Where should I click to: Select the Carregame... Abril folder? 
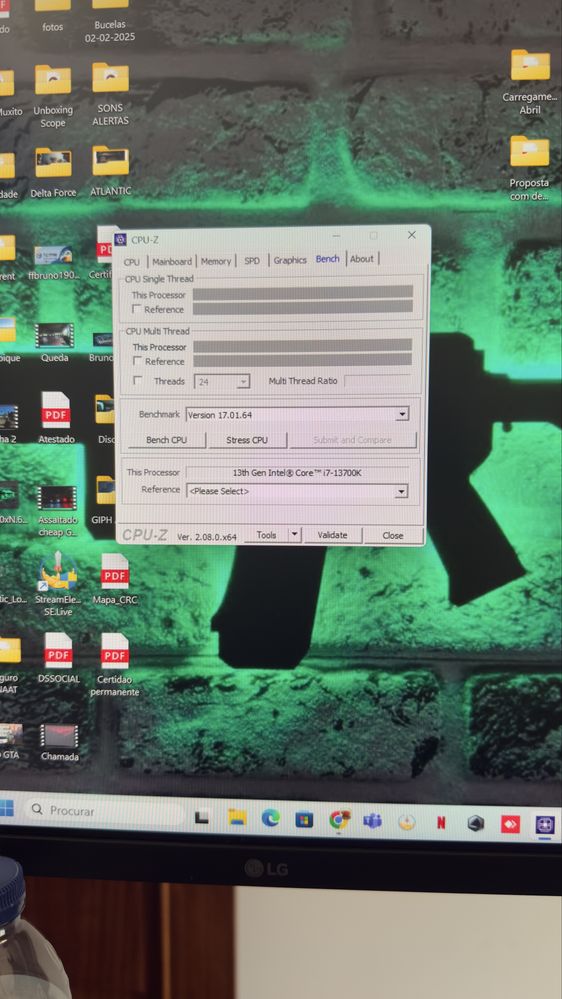(530, 83)
